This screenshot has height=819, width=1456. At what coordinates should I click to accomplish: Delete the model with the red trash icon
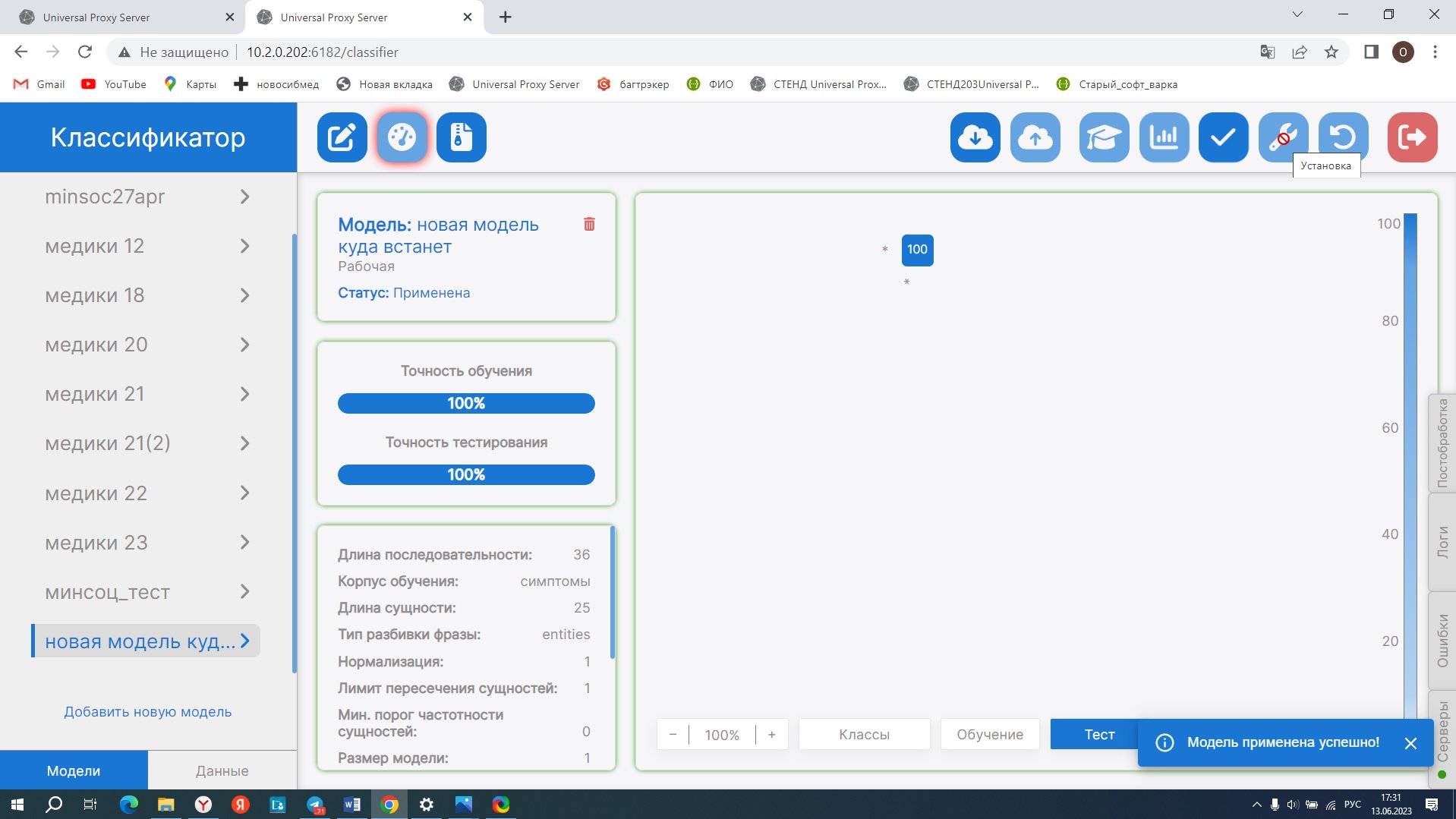(589, 224)
